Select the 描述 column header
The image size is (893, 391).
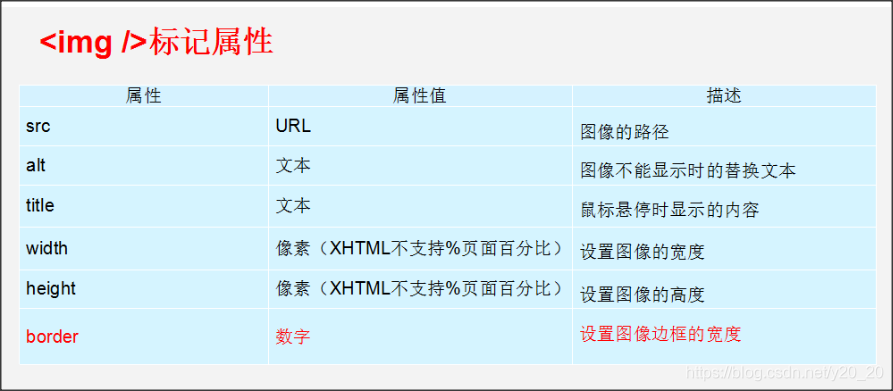point(724,96)
